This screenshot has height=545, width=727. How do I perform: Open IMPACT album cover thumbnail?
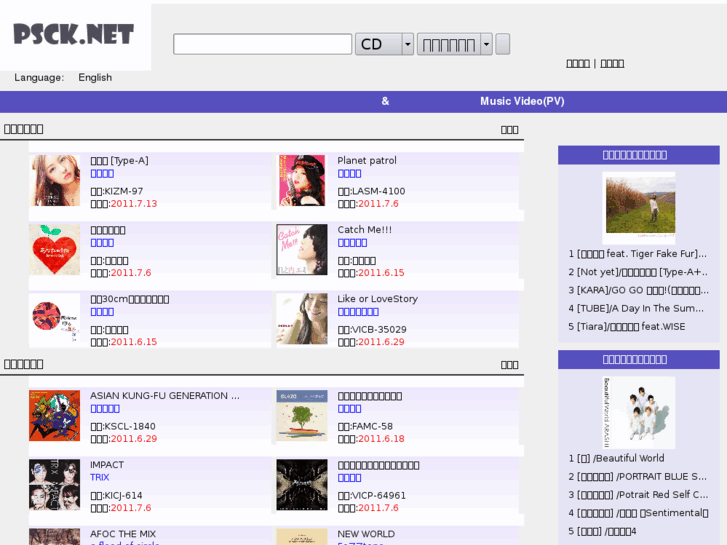click(55, 485)
